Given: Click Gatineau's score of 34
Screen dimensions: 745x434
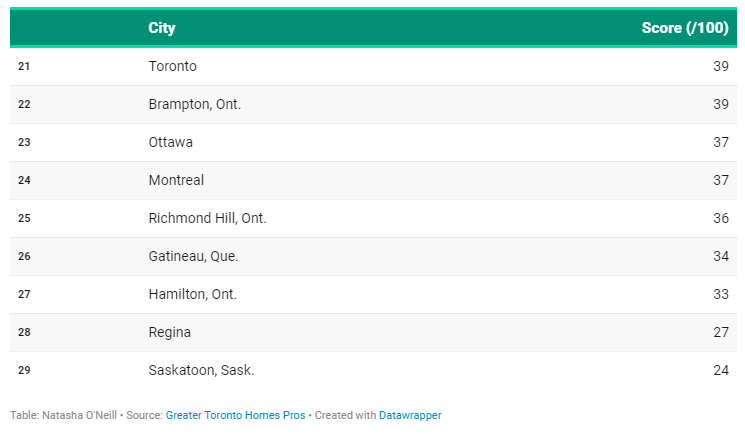Looking at the screenshot, I should (721, 256).
